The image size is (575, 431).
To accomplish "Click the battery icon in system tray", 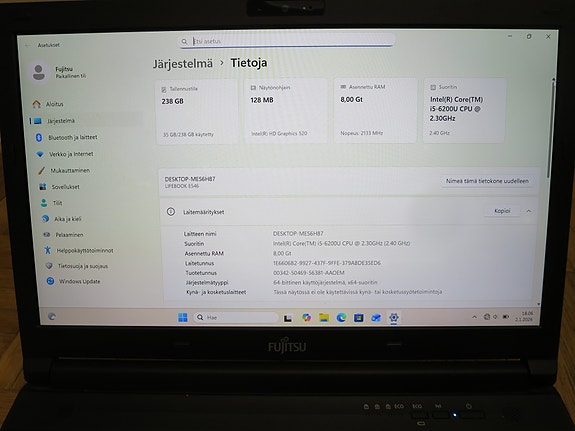I will tap(506, 317).
